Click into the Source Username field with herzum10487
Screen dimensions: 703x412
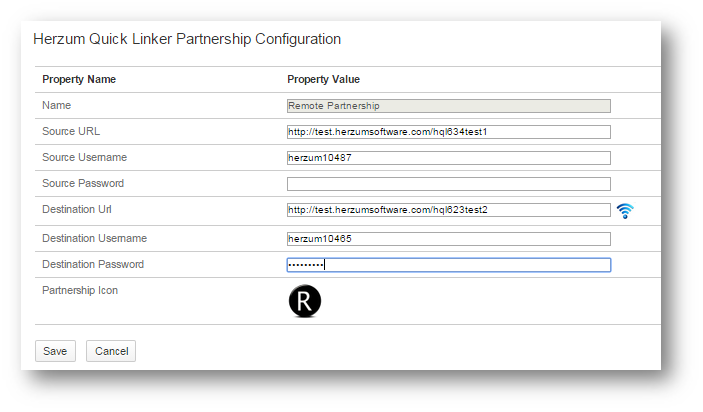(448, 158)
